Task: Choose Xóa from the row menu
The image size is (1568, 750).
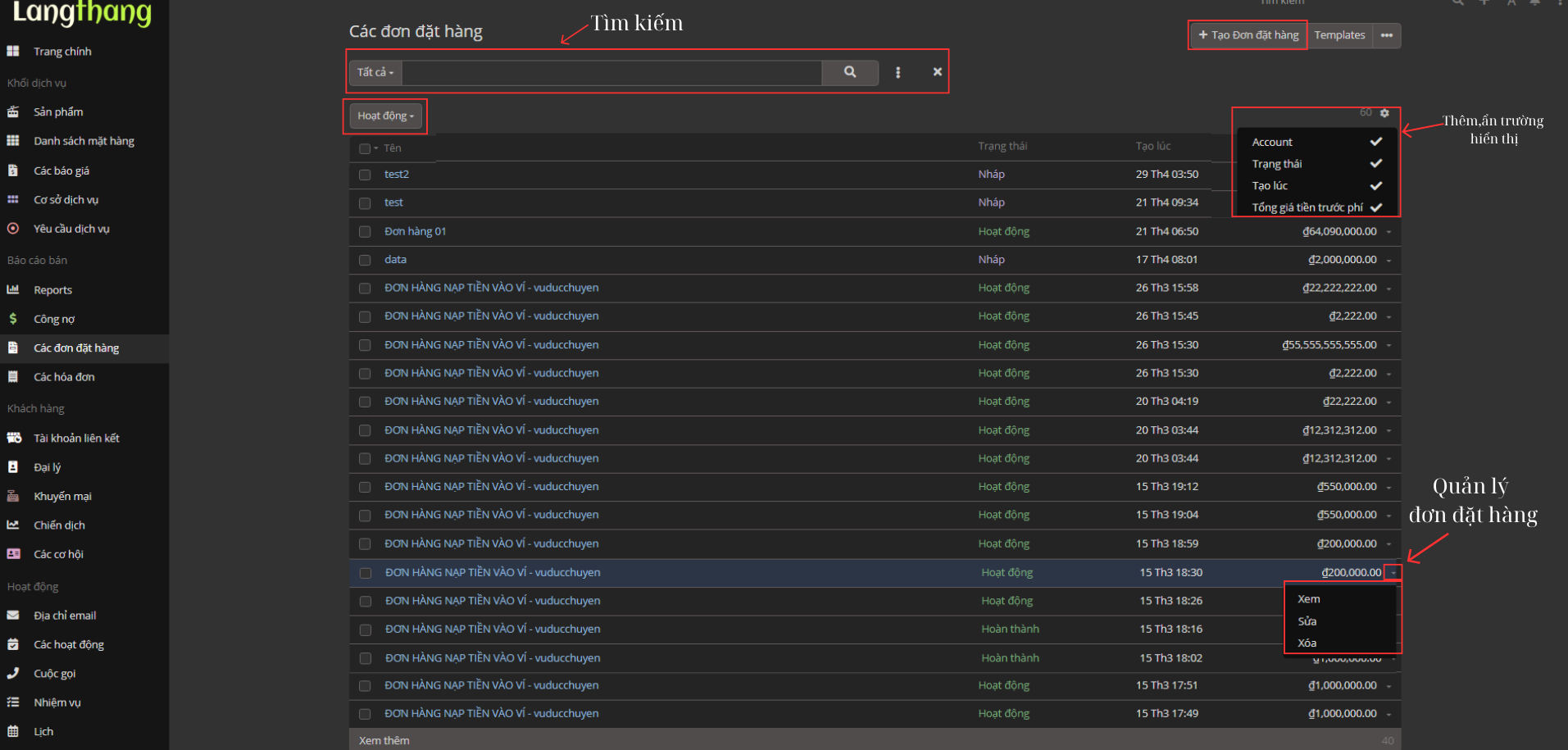Action: click(x=1307, y=643)
